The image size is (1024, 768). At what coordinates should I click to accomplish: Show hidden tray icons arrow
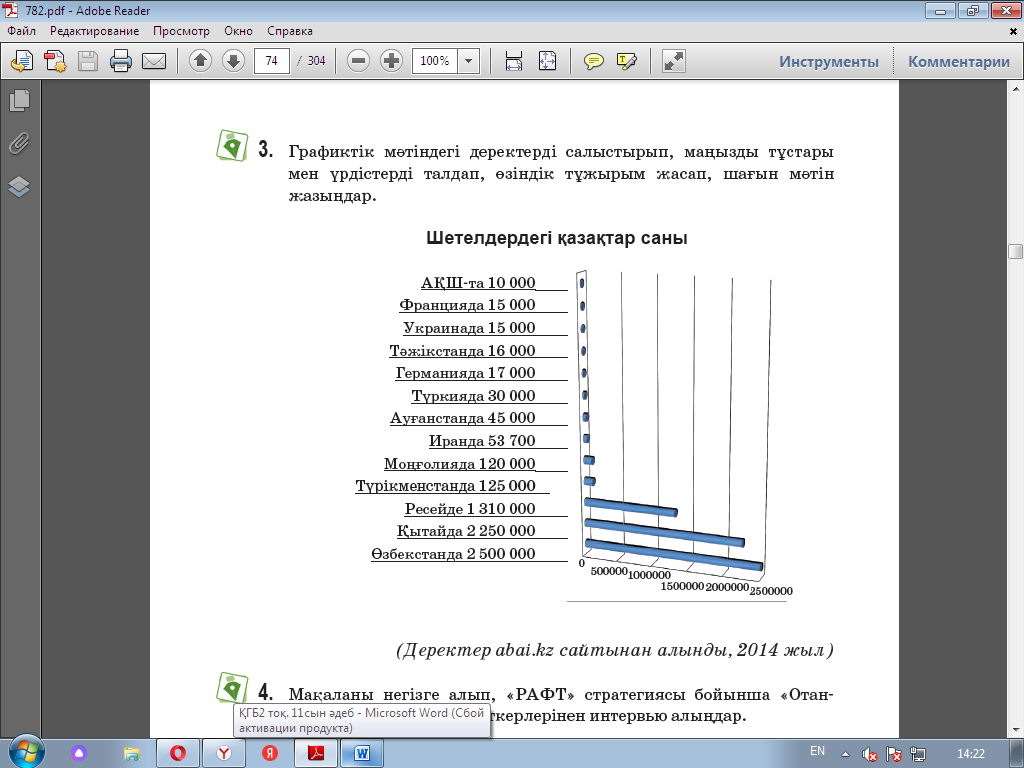(845, 754)
